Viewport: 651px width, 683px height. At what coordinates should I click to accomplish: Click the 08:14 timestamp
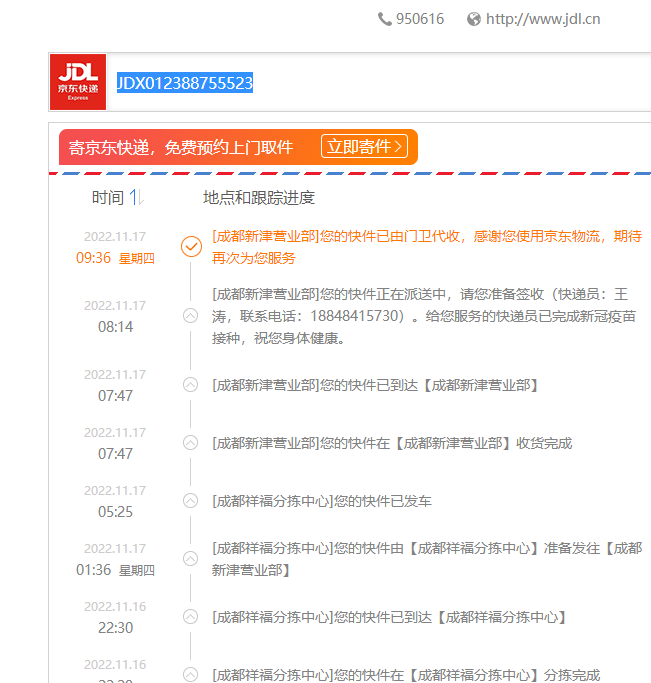click(115, 327)
